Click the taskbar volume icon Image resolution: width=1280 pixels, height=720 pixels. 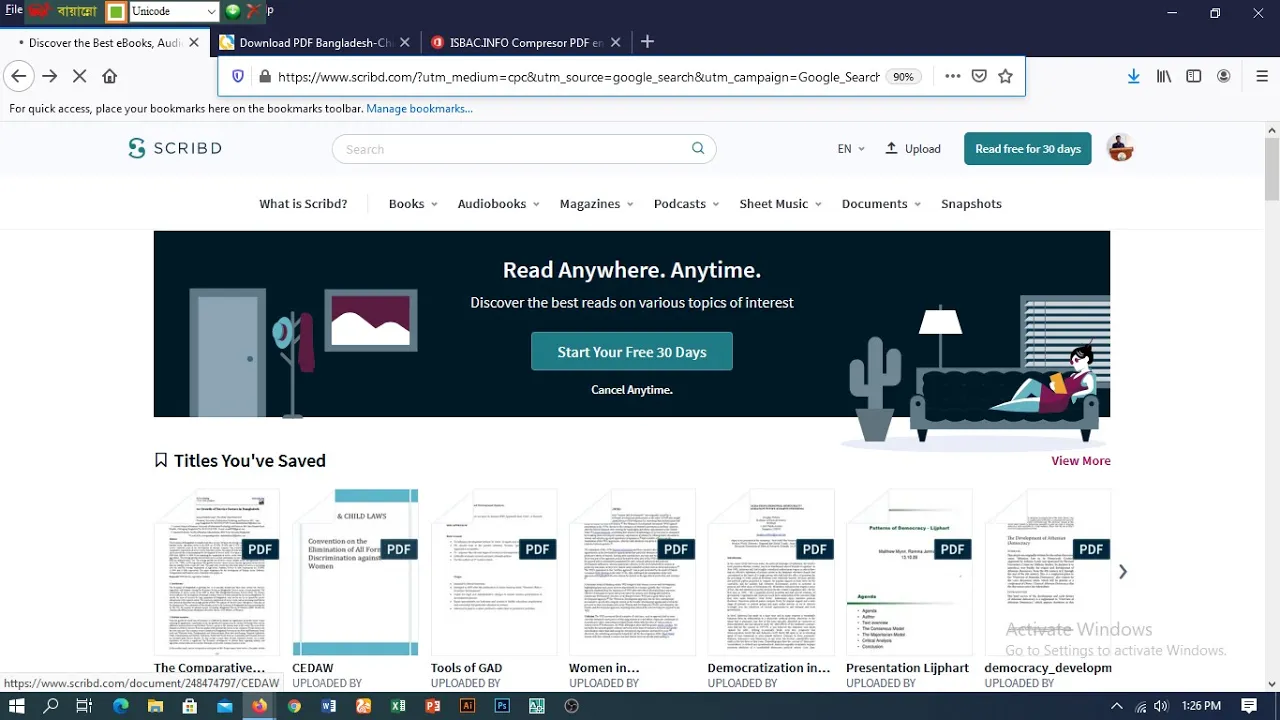click(x=1161, y=706)
